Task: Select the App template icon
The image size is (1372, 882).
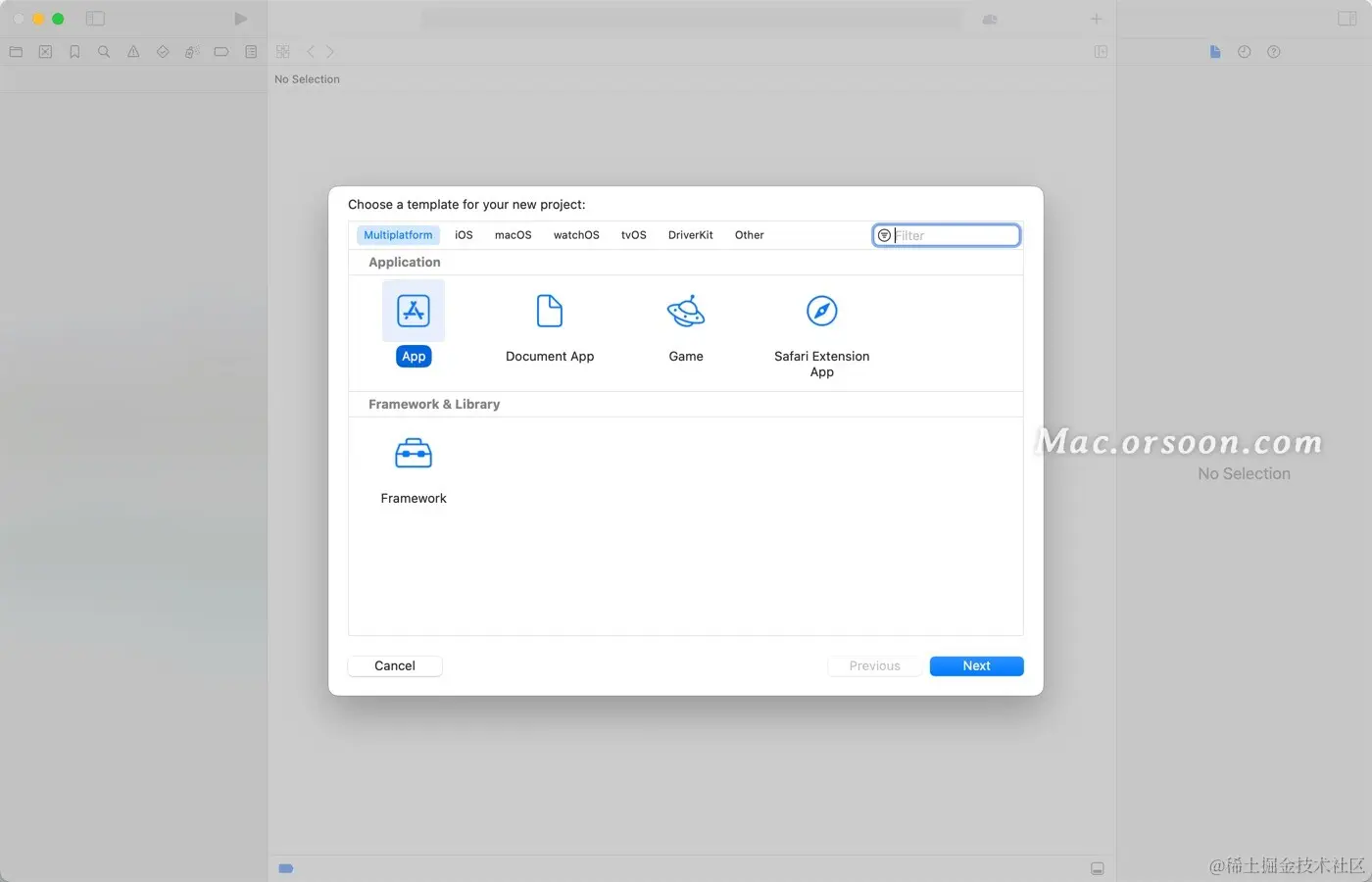Action: click(x=414, y=311)
